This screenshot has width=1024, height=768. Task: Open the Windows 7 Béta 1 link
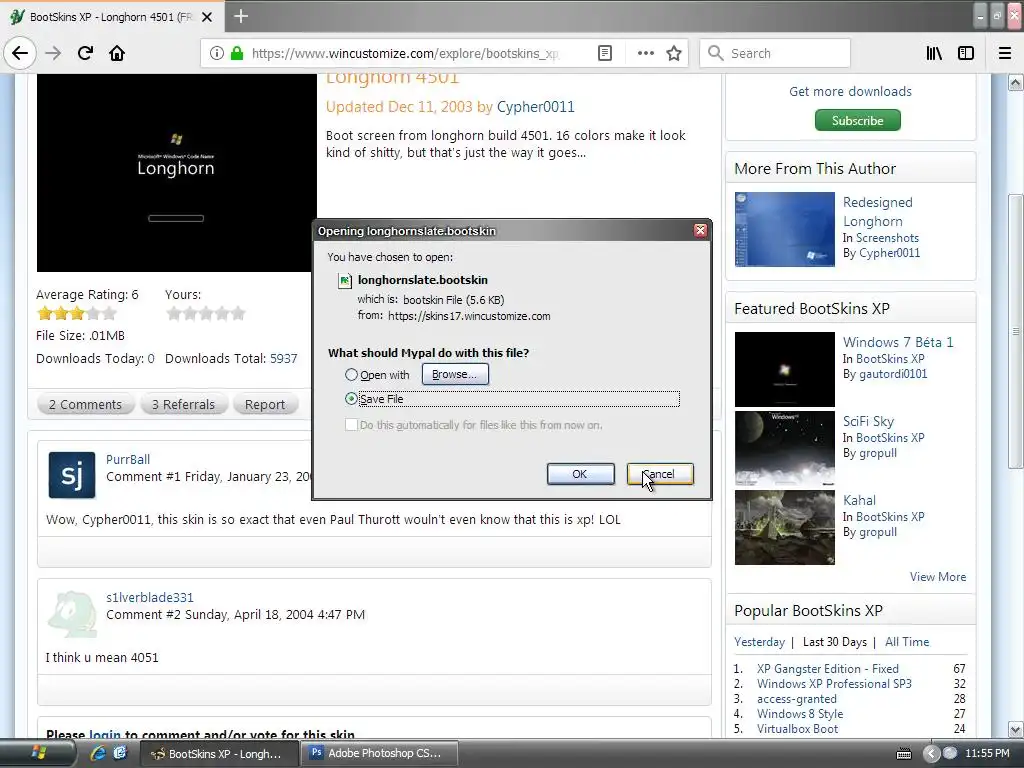tap(898, 342)
